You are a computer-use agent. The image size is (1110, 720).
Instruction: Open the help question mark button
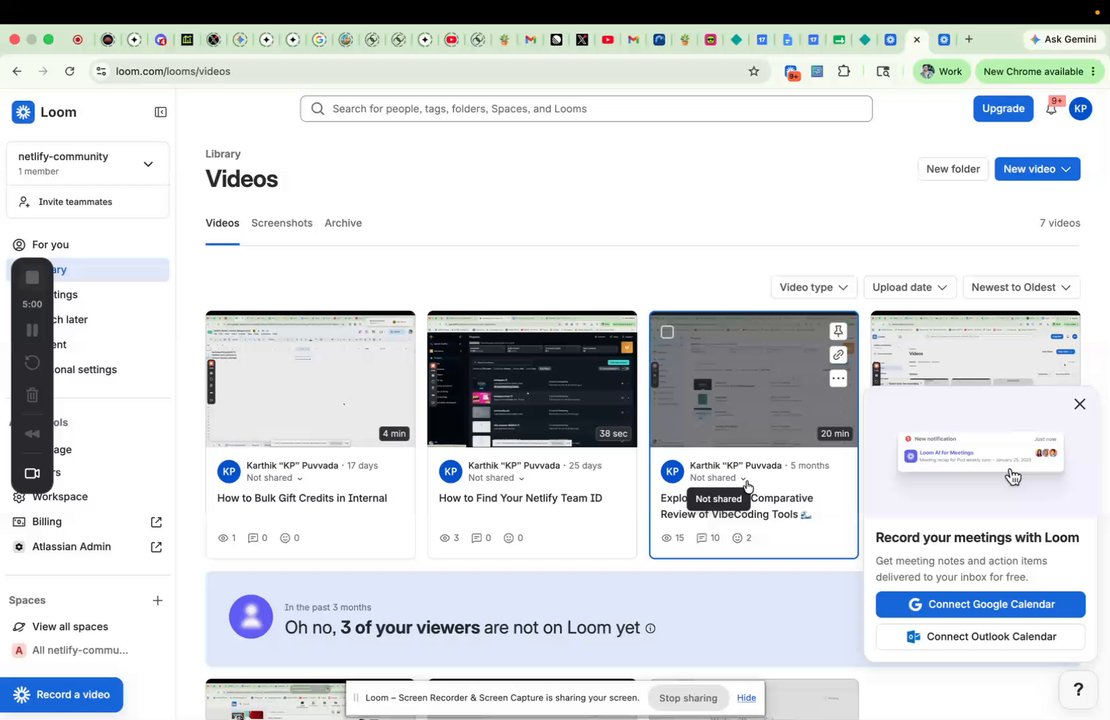coord(1078,689)
